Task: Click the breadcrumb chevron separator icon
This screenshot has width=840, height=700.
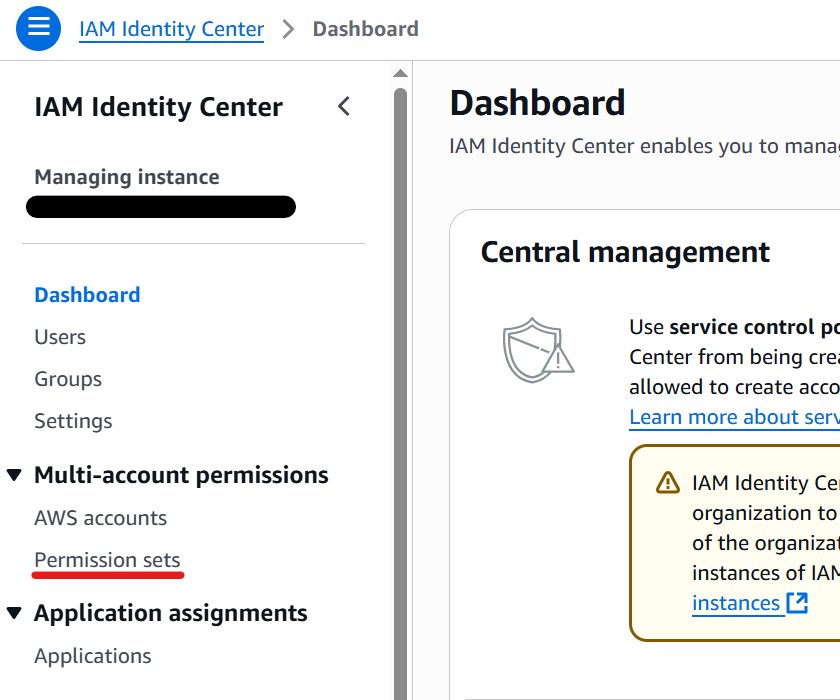Action: tap(288, 29)
